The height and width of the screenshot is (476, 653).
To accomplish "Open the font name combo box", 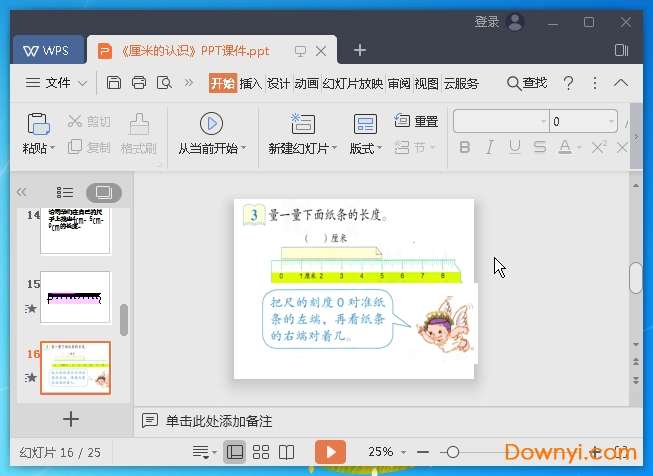I will [x=501, y=121].
